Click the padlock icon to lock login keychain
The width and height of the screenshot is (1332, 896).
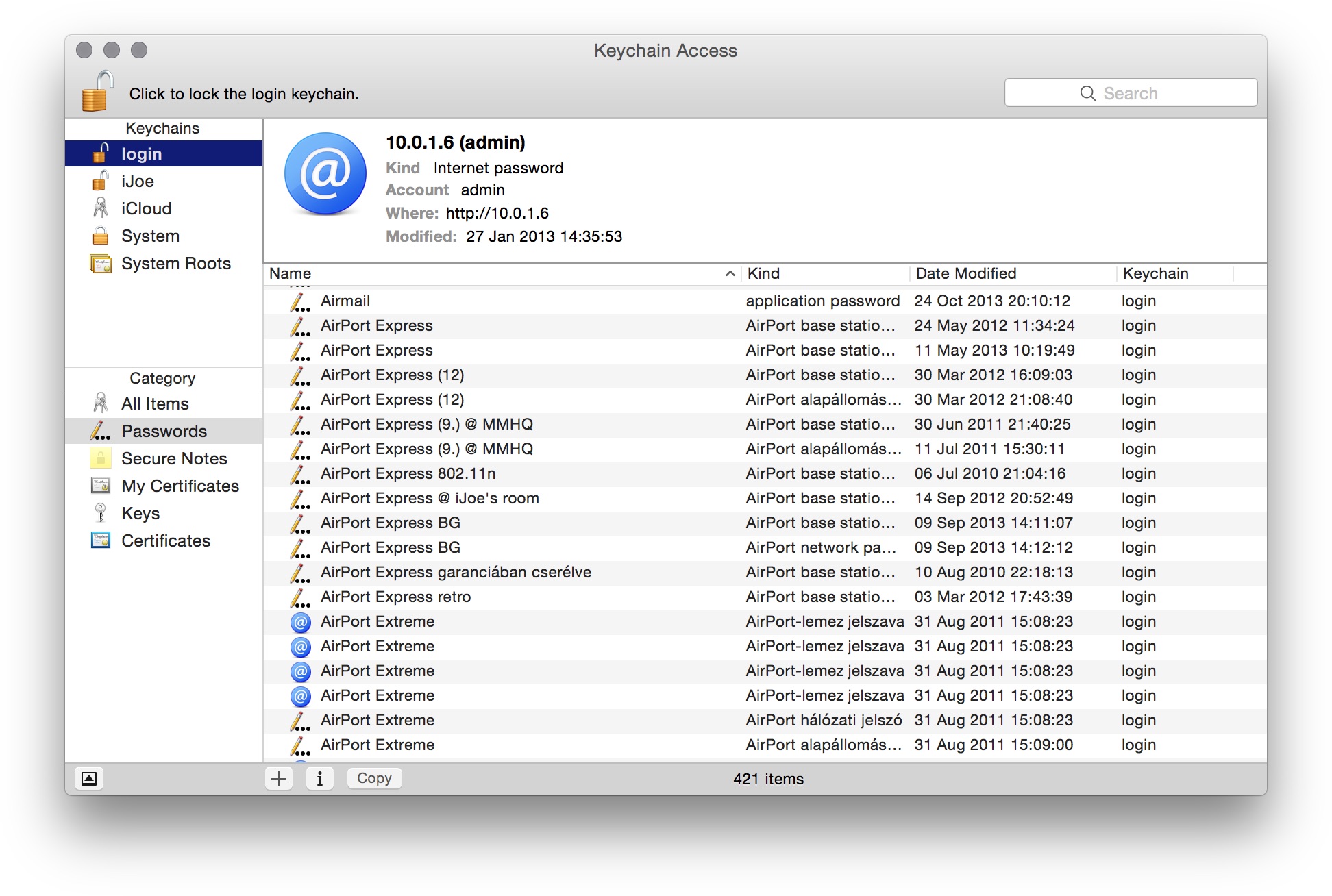(x=97, y=91)
